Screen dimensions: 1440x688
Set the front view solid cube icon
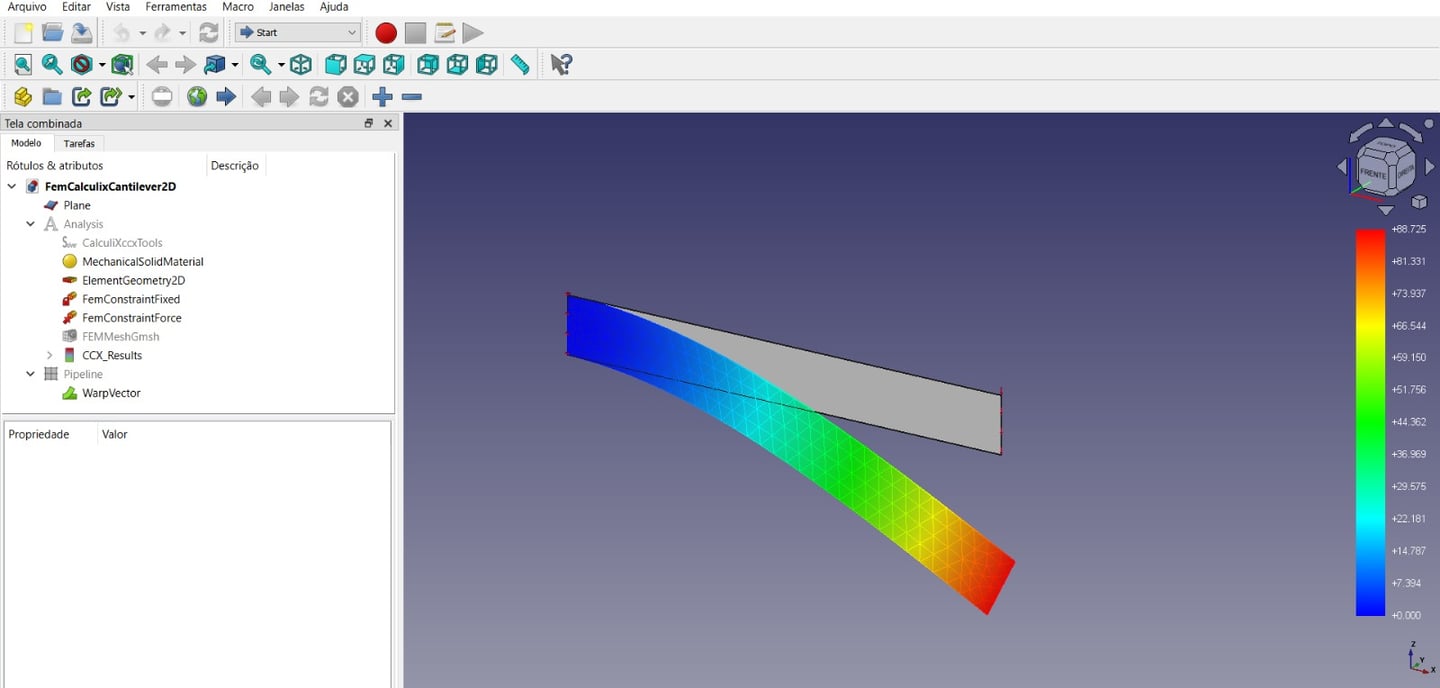(336, 65)
